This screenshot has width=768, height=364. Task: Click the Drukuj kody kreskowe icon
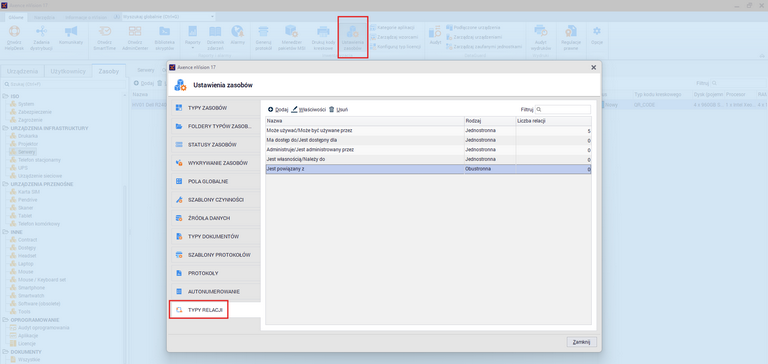[323, 38]
